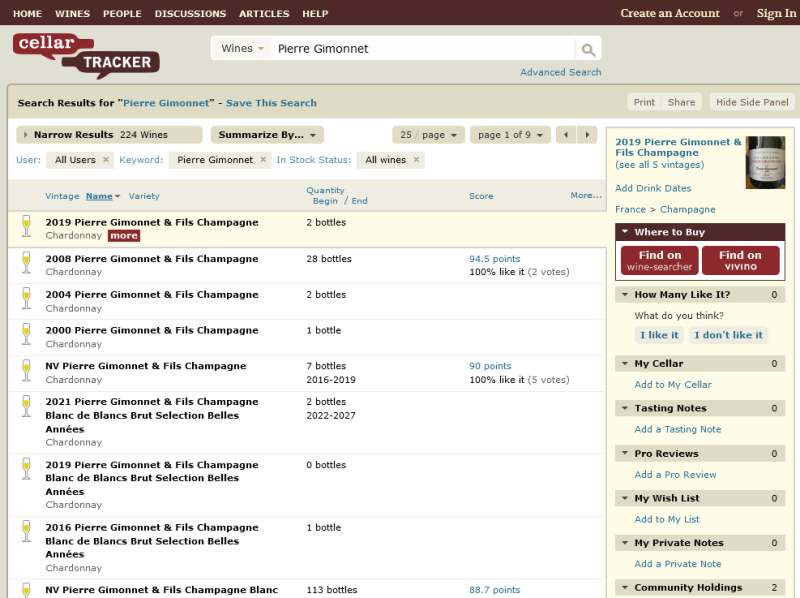Viewport: 800px width, 598px height.
Task: Click in the search text field
Action: point(423,49)
